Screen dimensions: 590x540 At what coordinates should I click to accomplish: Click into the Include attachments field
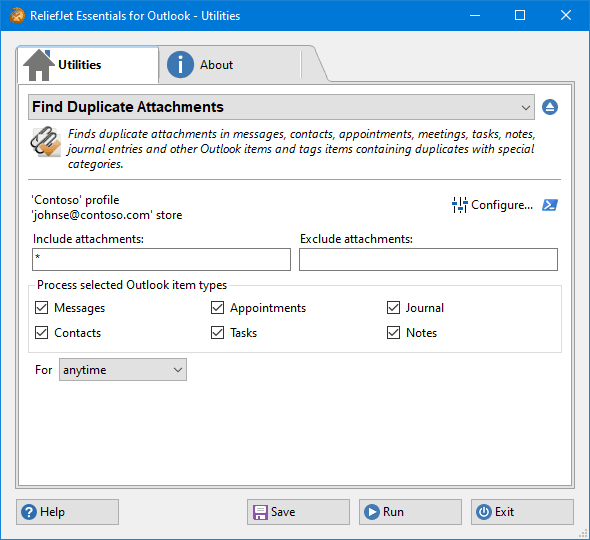click(161, 259)
